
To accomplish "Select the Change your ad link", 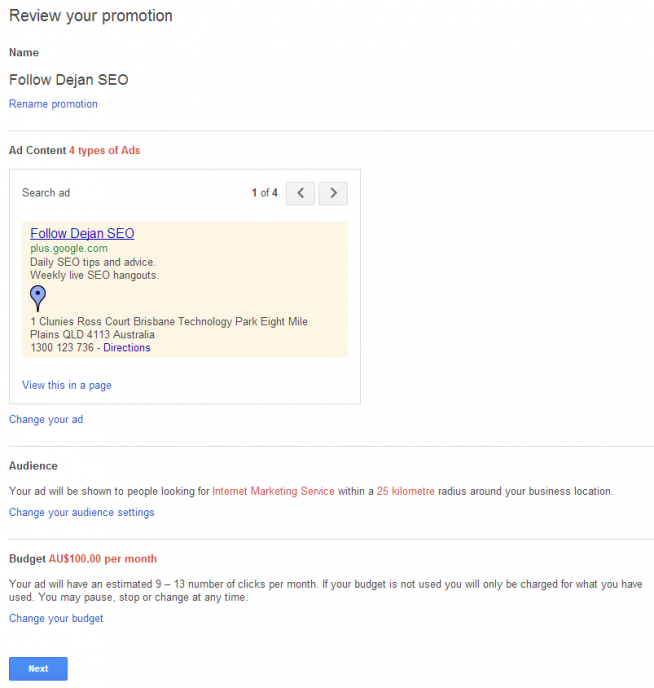I will pyautogui.click(x=46, y=419).
